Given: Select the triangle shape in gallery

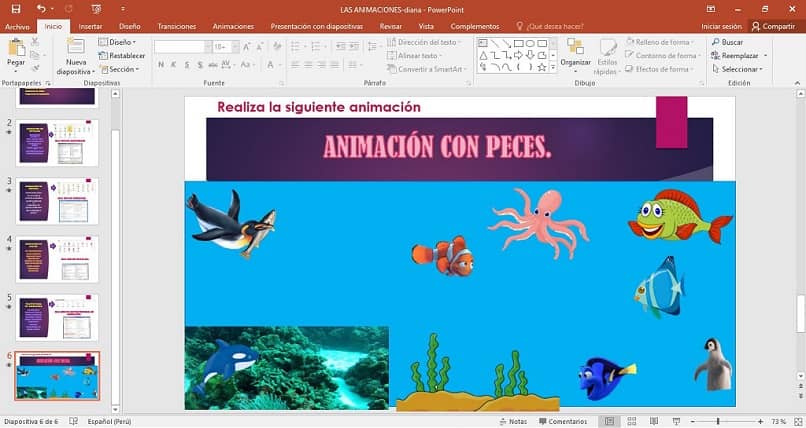Looking at the screenshot, I should click(x=483, y=55).
